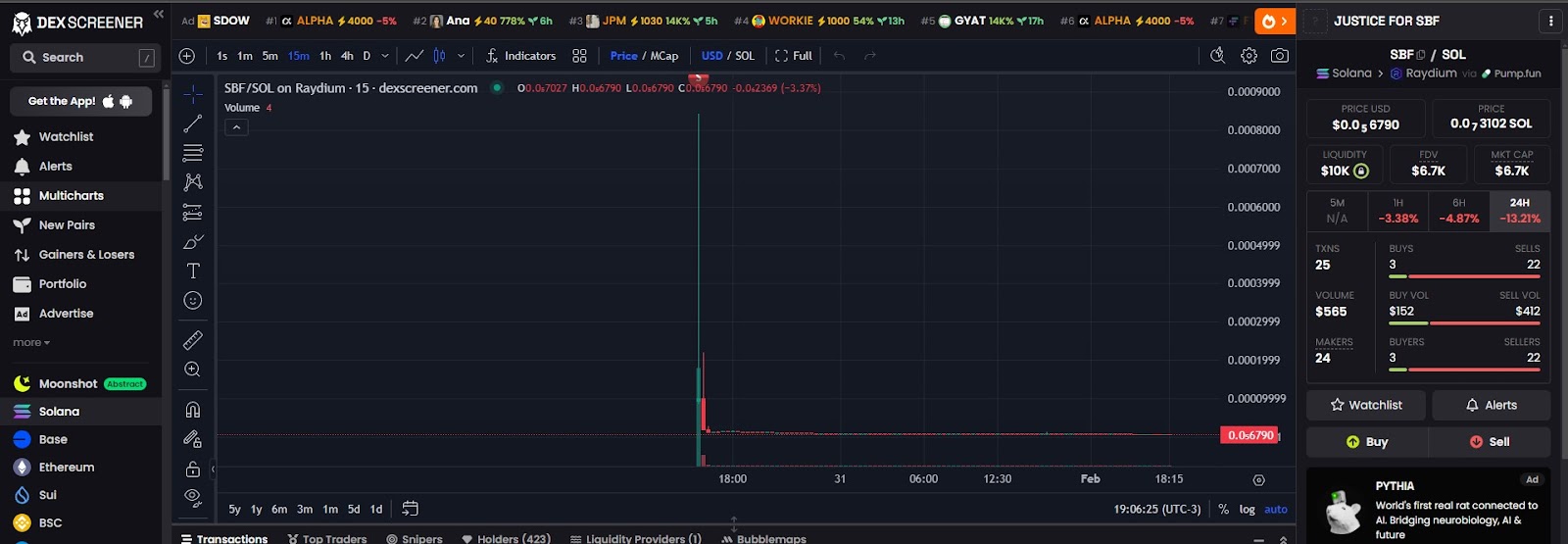Select the patterns drawing tool
This screenshot has width=1568, height=544.
coord(193,182)
